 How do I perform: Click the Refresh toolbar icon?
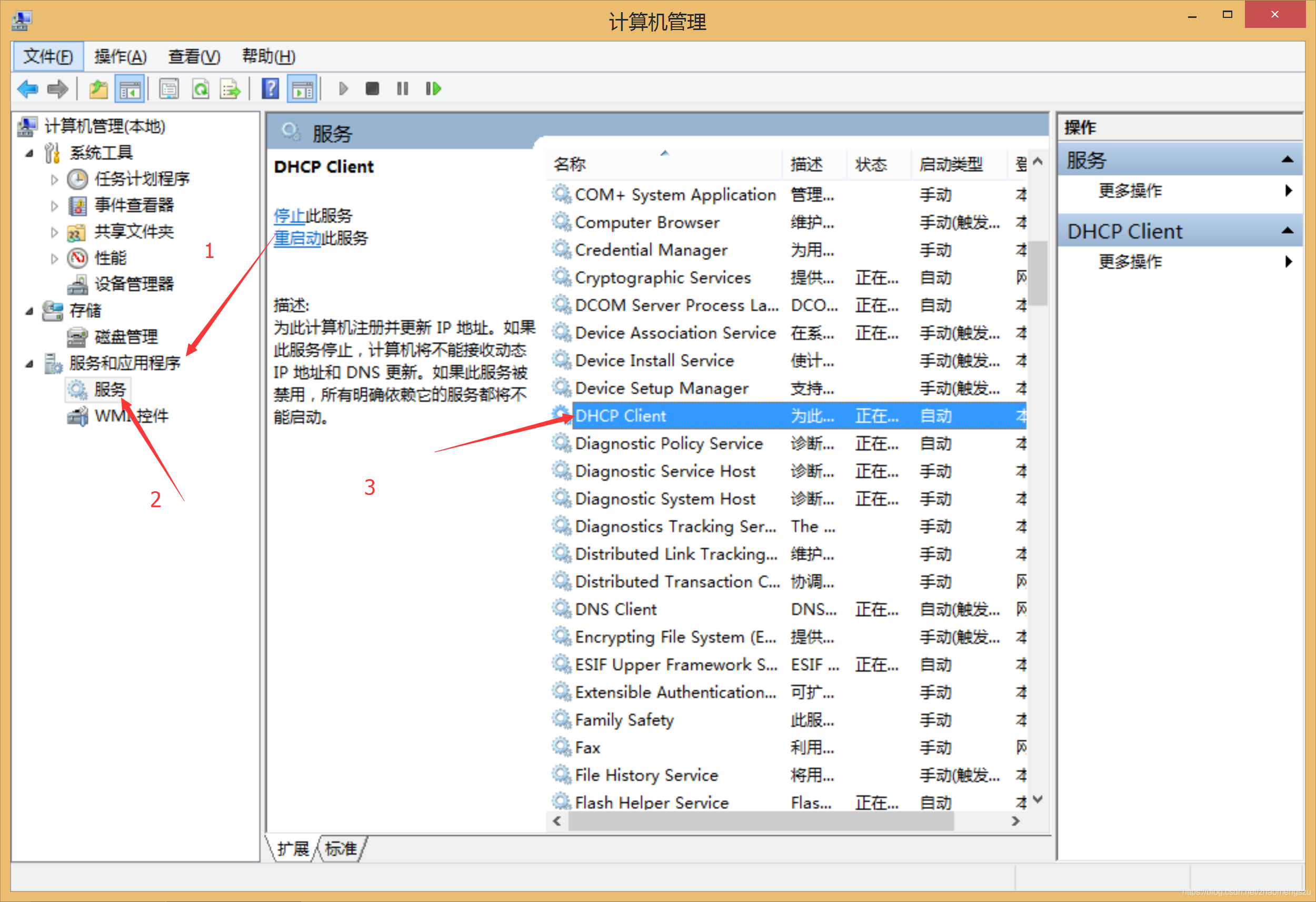201,89
